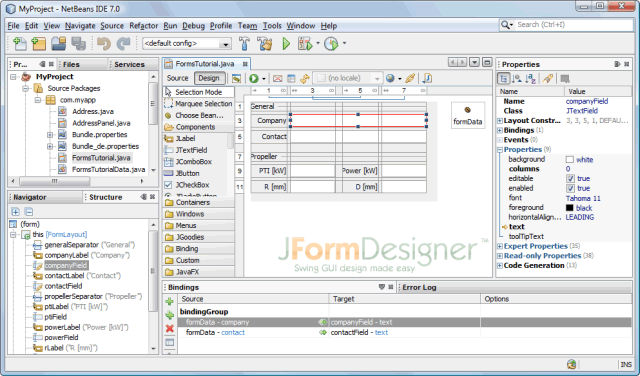Image resolution: width=640 pixels, height=376 pixels.
Task: Switch to the Error Log tab
Action: [x=419, y=287]
